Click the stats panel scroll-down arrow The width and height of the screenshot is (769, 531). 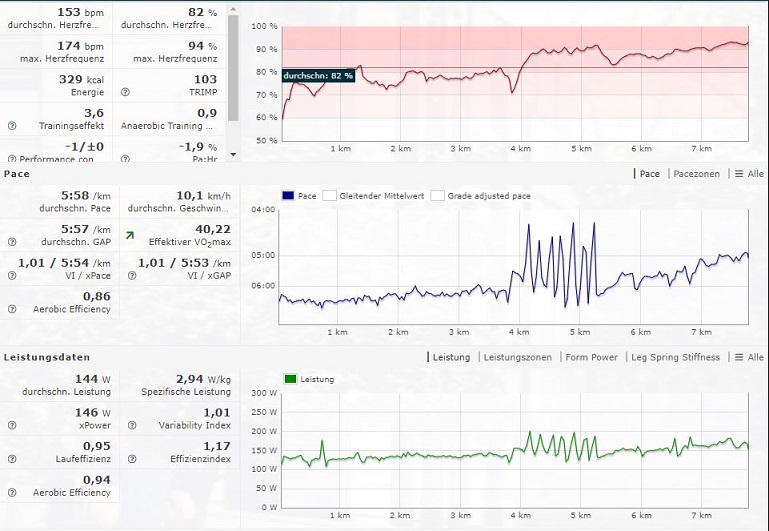coord(233,154)
